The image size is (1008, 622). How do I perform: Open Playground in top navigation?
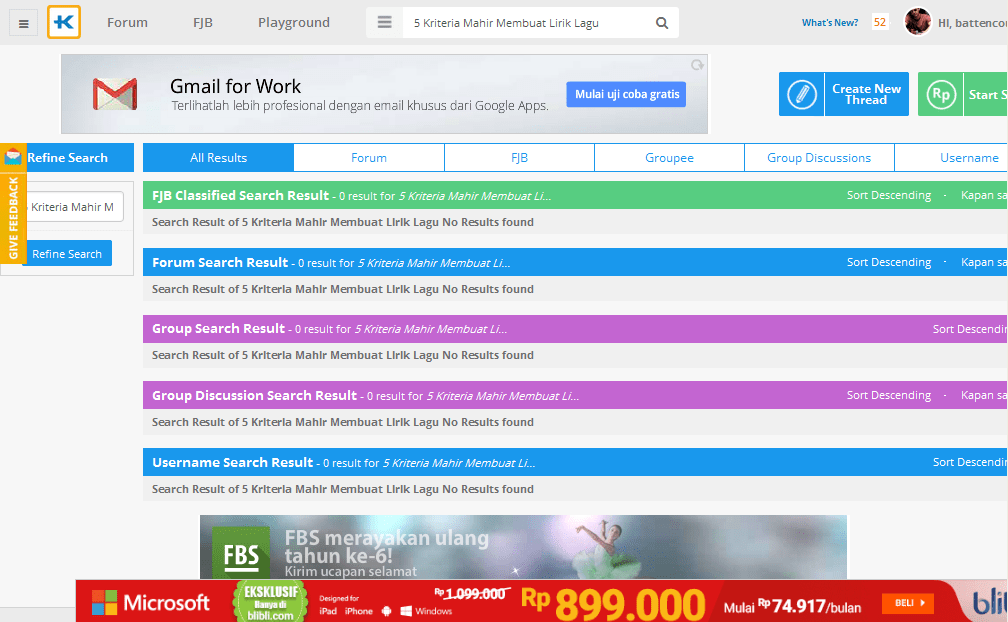pyautogui.click(x=294, y=22)
